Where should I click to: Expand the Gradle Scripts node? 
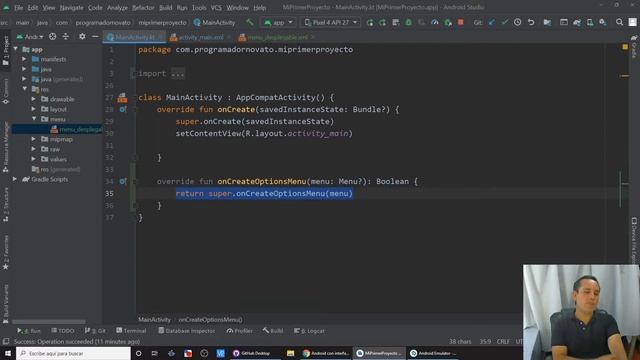point(16,179)
